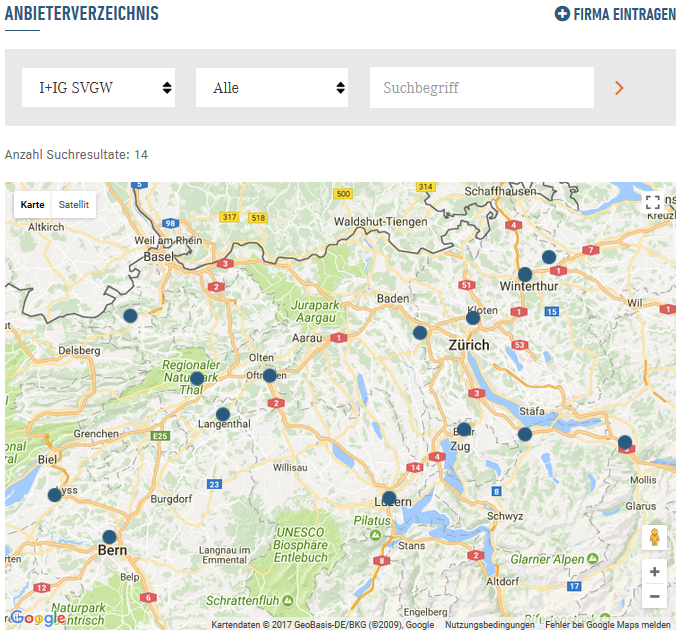Click the plus icon beside Firma Eintragen
Screen dimensions: 683x638
click(x=562, y=14)
